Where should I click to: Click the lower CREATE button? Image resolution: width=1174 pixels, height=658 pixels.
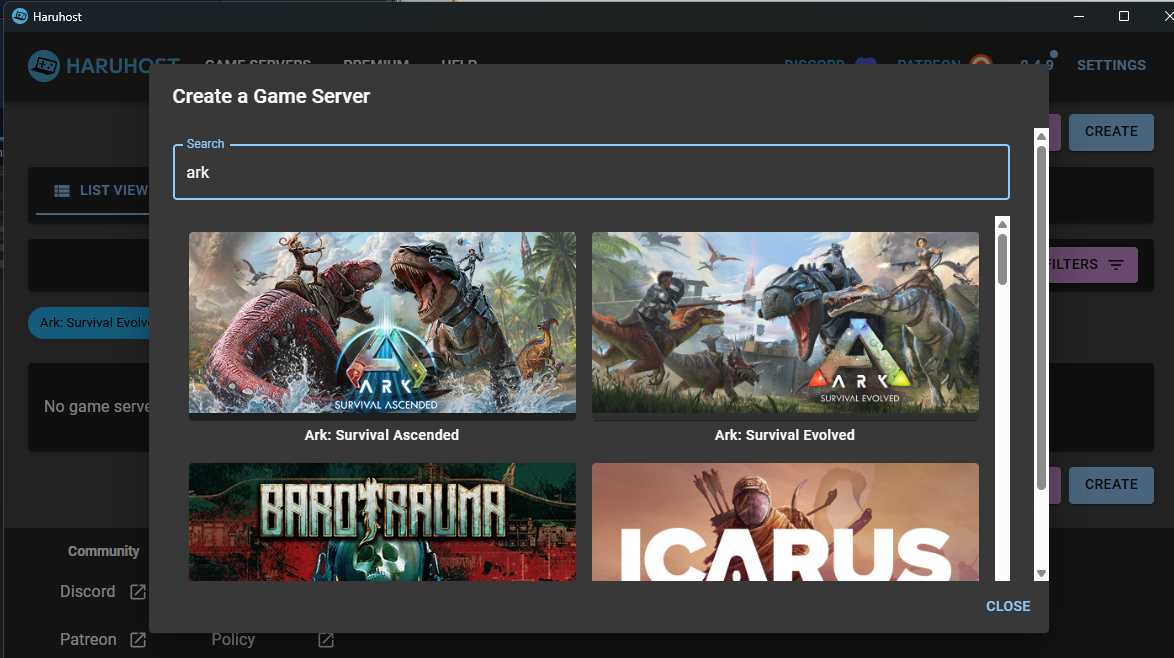1111,485
